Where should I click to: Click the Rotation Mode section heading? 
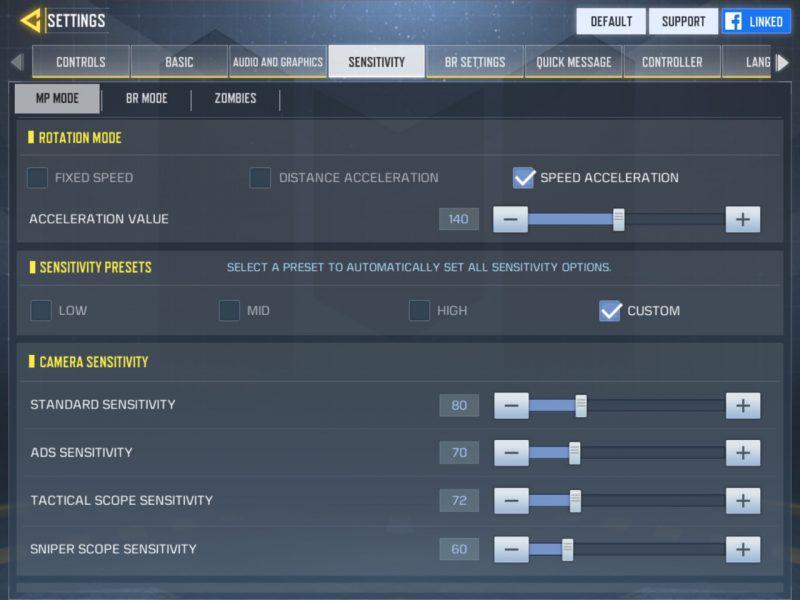(80, 138)
